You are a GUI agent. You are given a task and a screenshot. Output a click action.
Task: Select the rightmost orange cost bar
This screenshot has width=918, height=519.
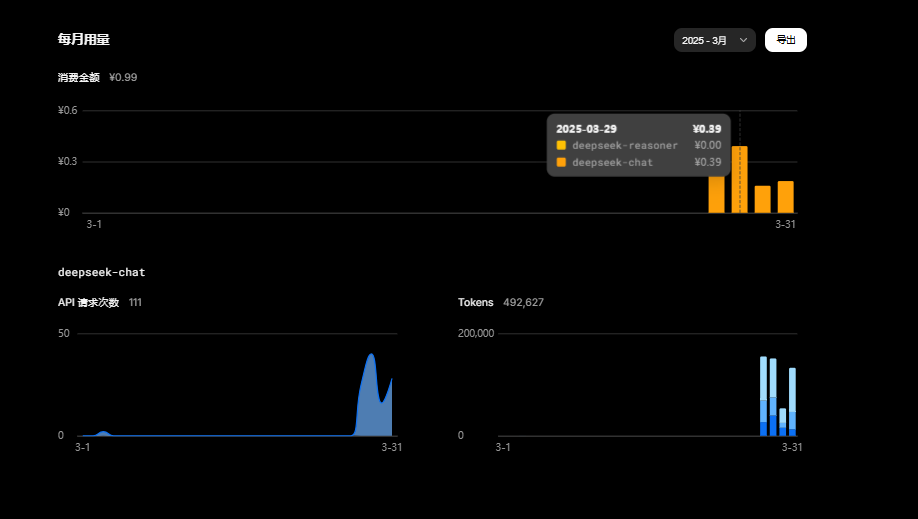(x=785, y=197)
